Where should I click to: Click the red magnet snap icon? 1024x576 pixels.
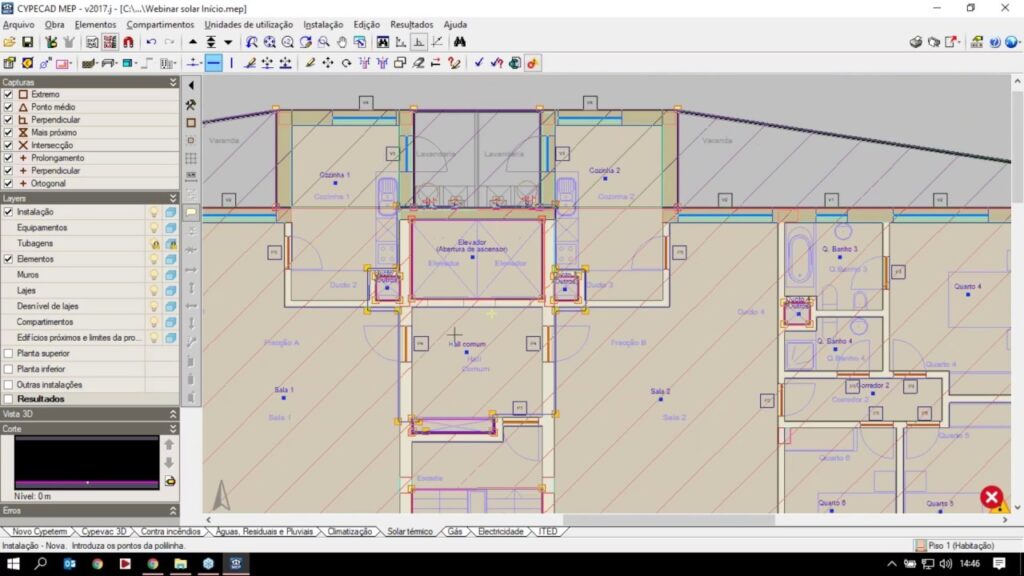pos(128,42)
